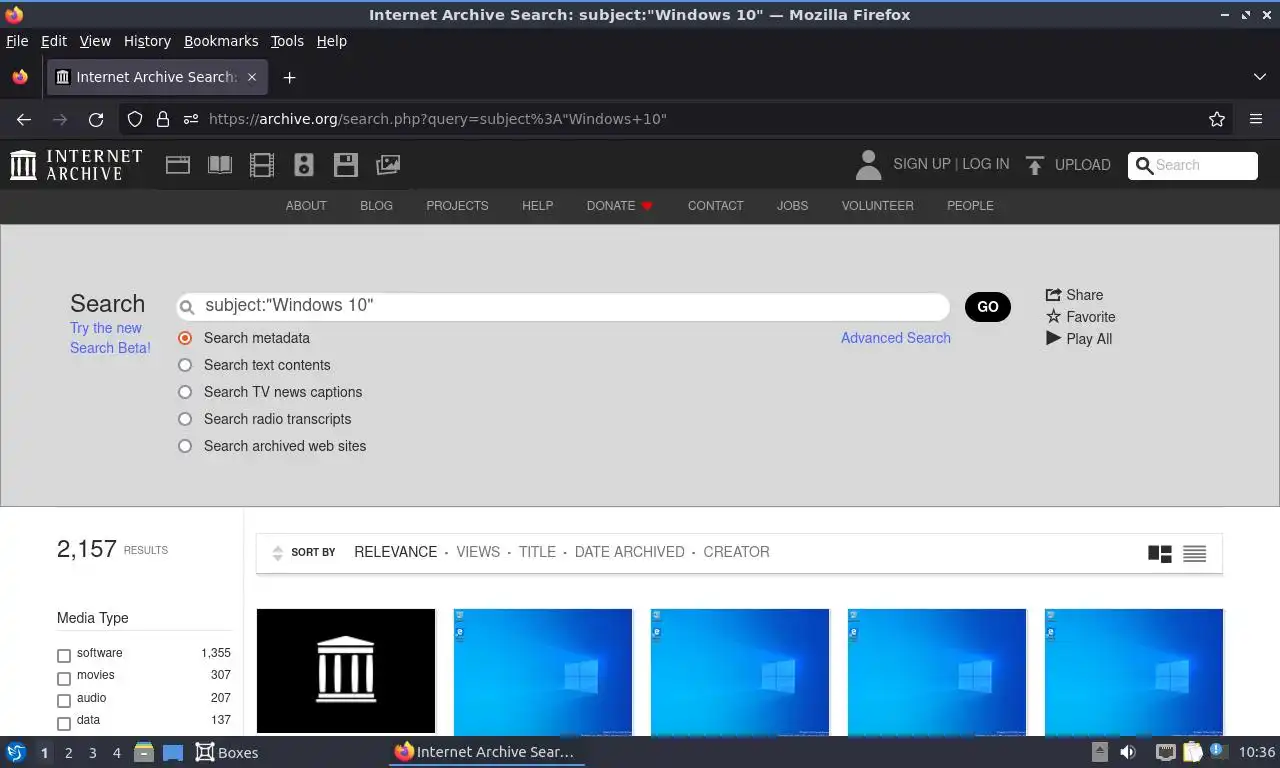Open the Tools menu
1280x768 pixels.
[287, 41]
